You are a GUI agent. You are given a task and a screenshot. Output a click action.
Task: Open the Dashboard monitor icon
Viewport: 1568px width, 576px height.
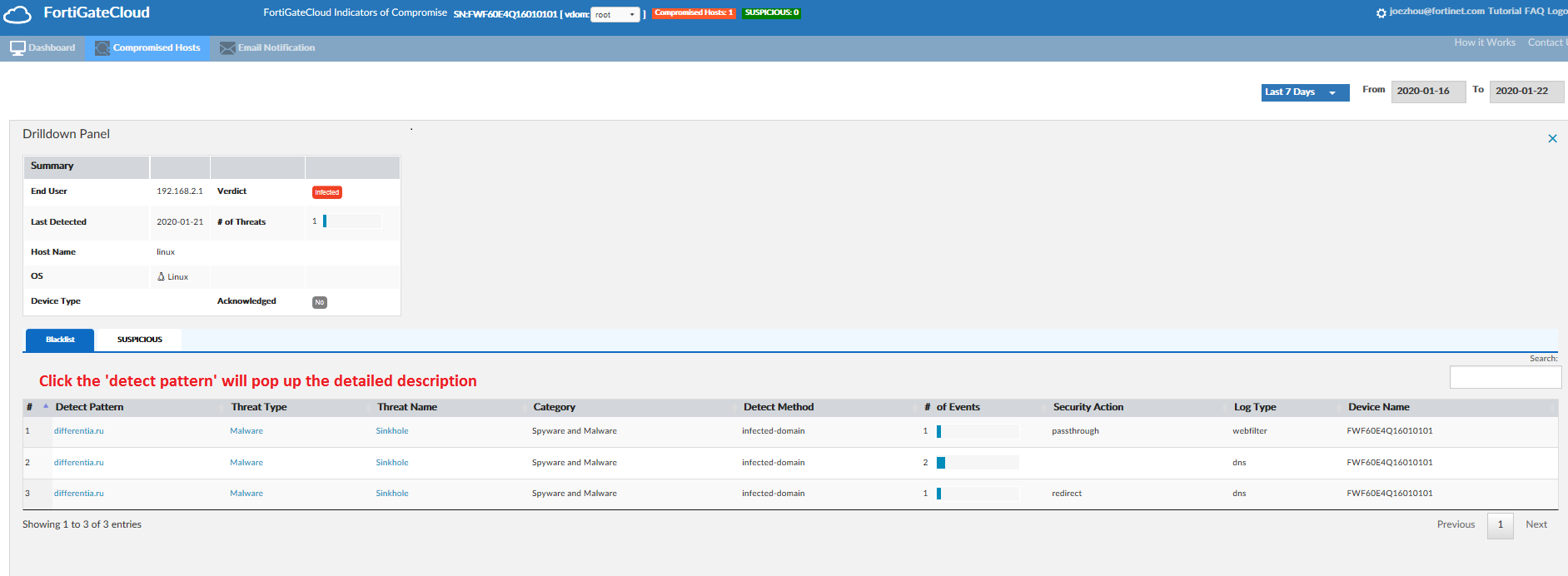pos(17,48)
